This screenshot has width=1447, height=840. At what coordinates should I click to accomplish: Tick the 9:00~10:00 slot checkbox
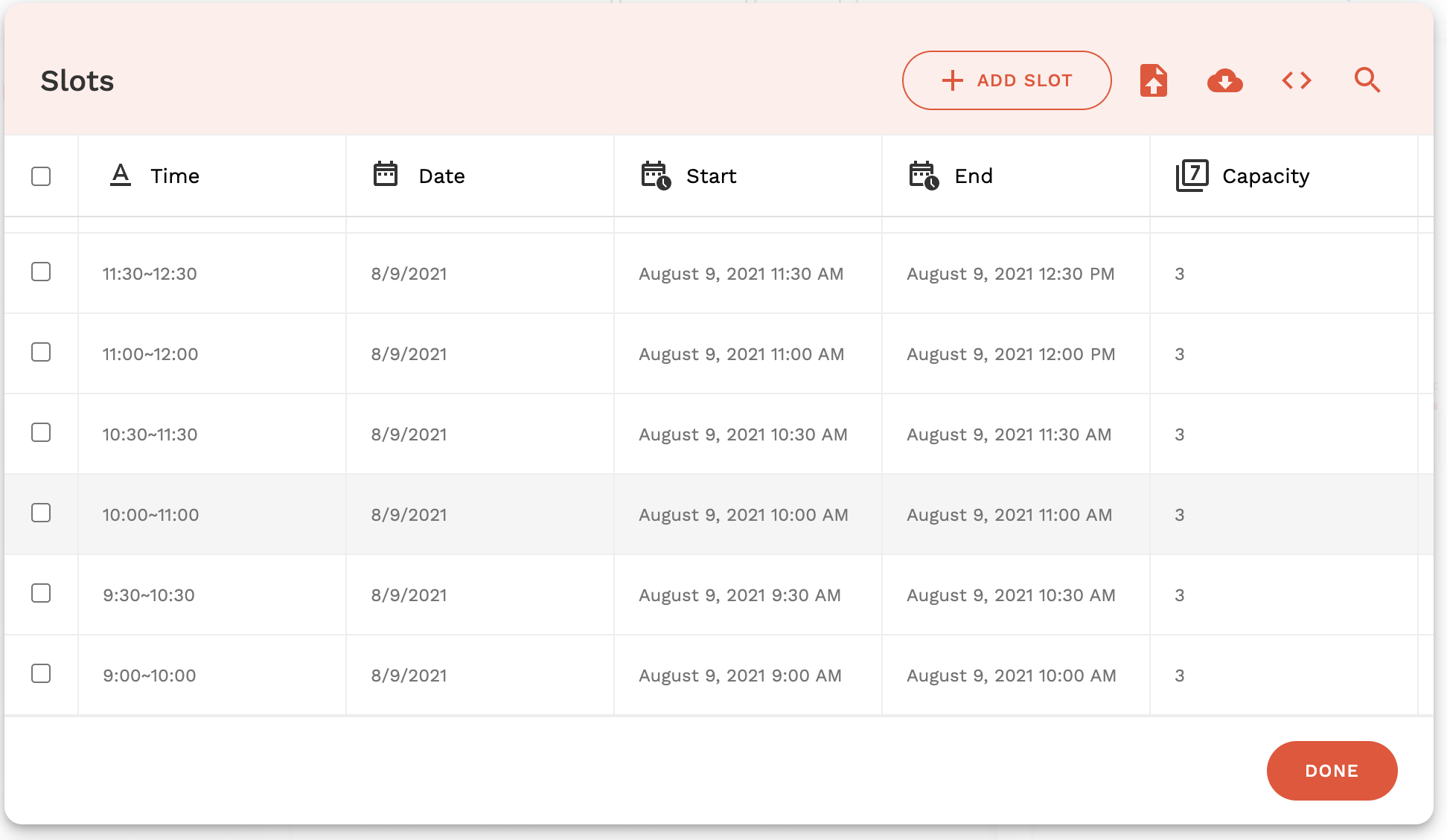pos(41,673)
